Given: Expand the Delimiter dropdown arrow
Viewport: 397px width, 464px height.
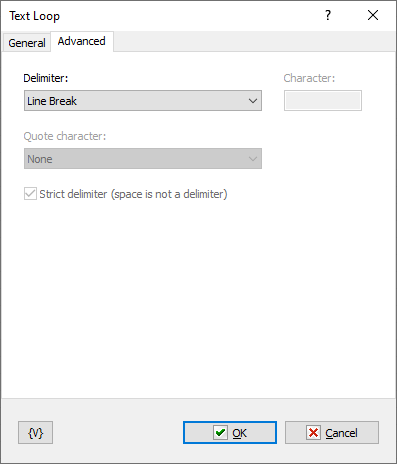Looking at the screenshot, I should point(253,101).
